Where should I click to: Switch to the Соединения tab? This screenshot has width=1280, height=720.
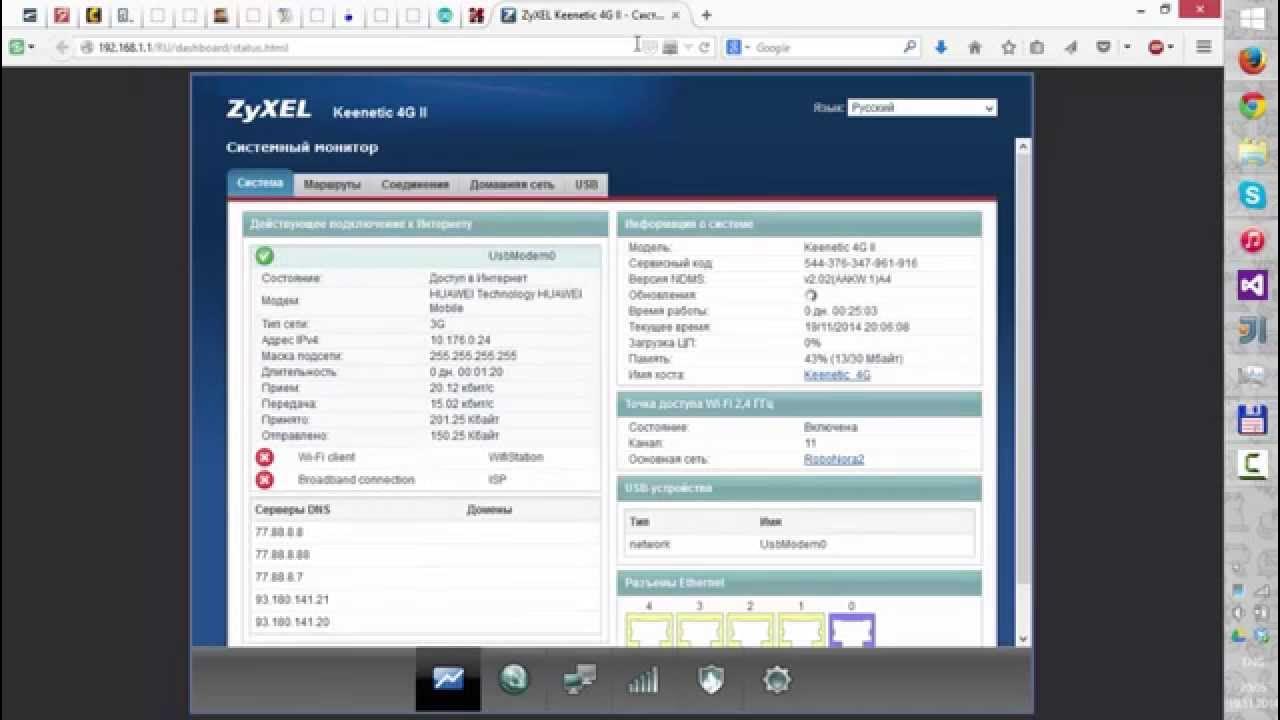click(x=415, y=185)
